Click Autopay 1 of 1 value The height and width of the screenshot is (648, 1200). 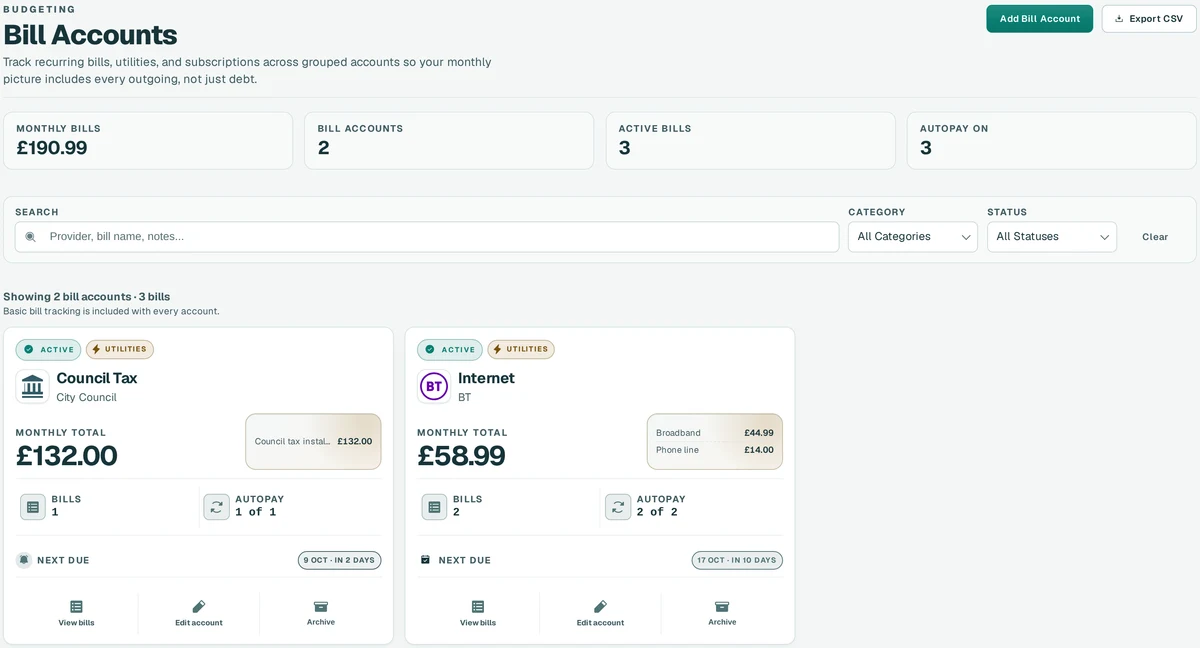pos(255,512)
